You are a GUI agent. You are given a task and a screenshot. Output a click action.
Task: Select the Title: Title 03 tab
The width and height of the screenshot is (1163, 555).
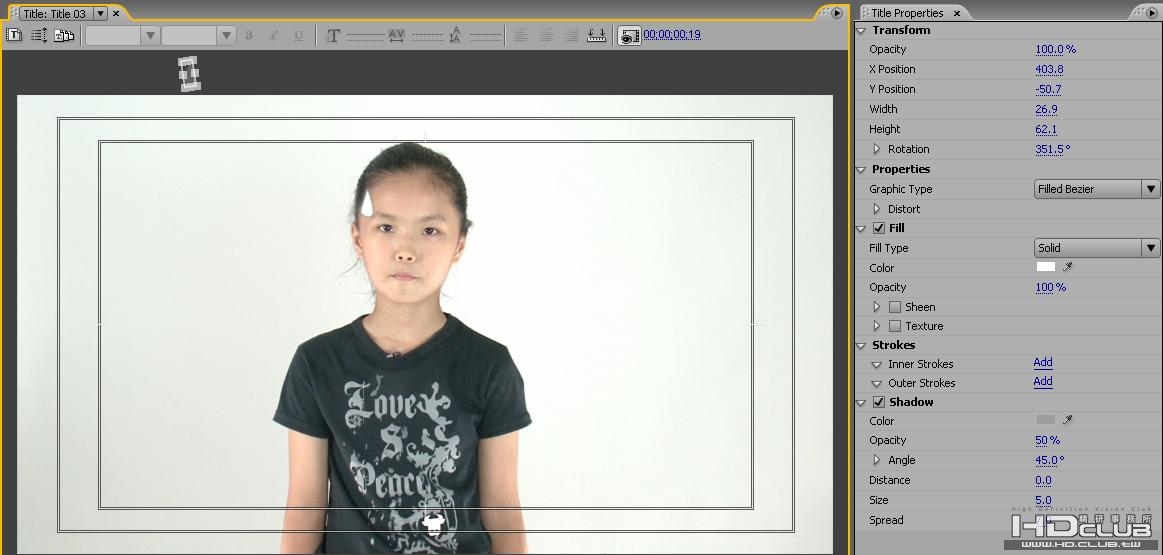tap(54, 13)
